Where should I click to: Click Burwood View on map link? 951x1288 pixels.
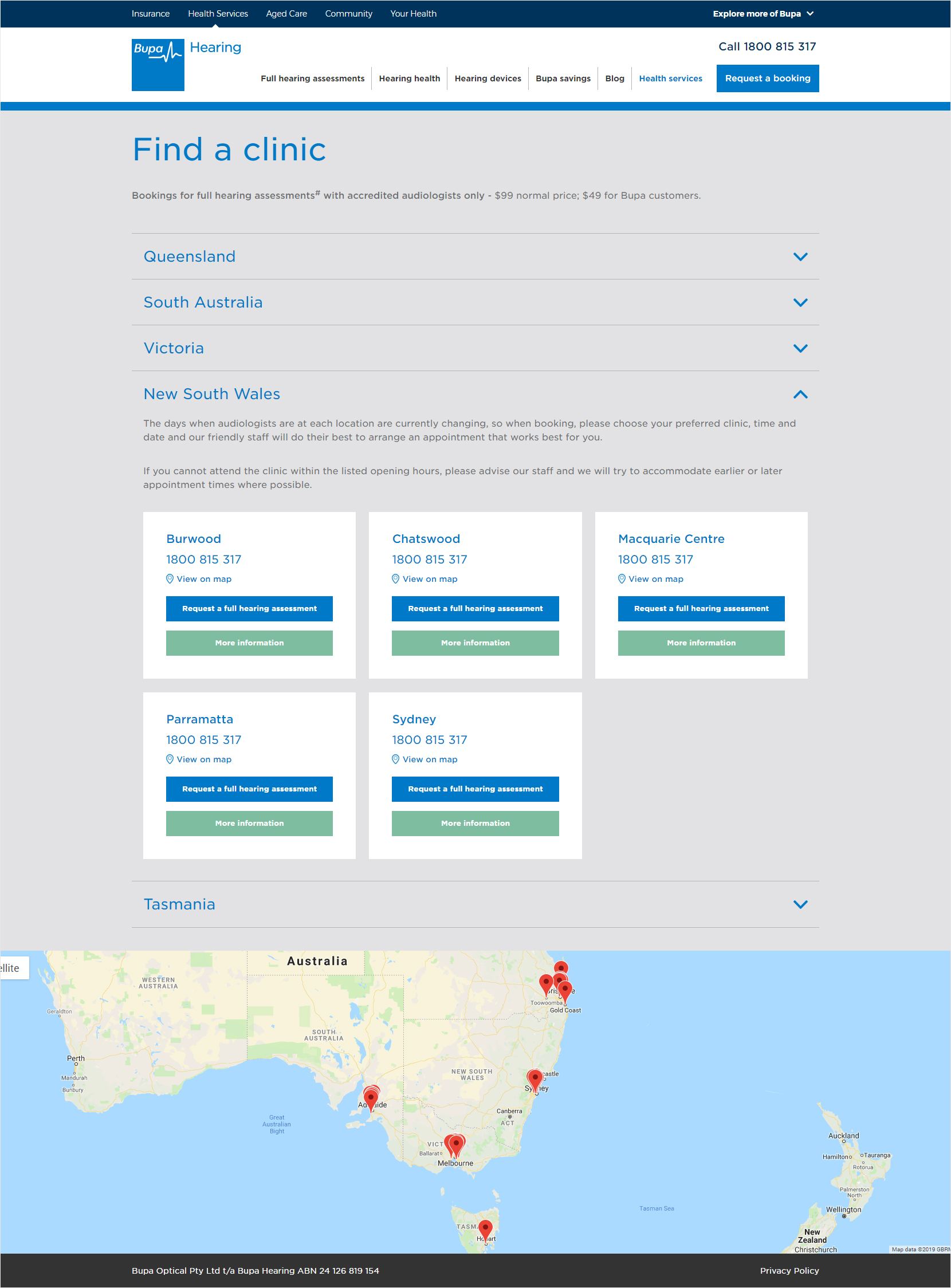[x=204, y=579]
